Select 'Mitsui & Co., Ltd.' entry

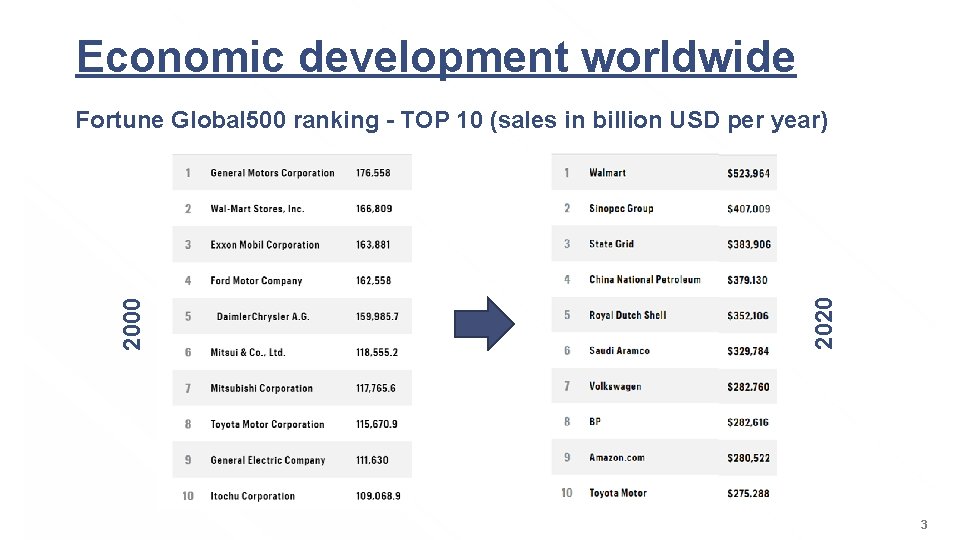[248, 353]
